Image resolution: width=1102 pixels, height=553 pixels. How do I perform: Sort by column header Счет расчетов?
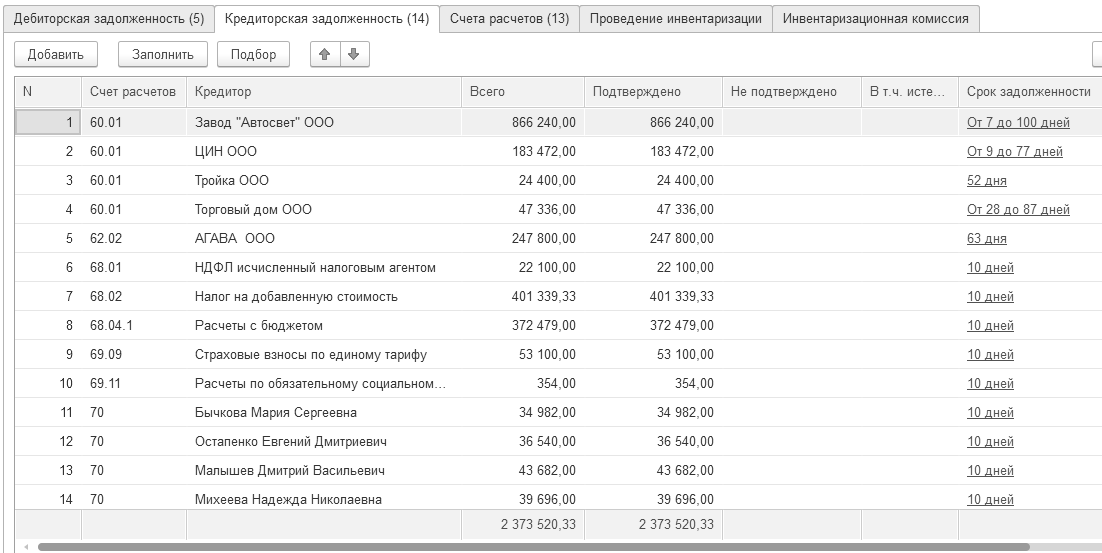point(133,91)
